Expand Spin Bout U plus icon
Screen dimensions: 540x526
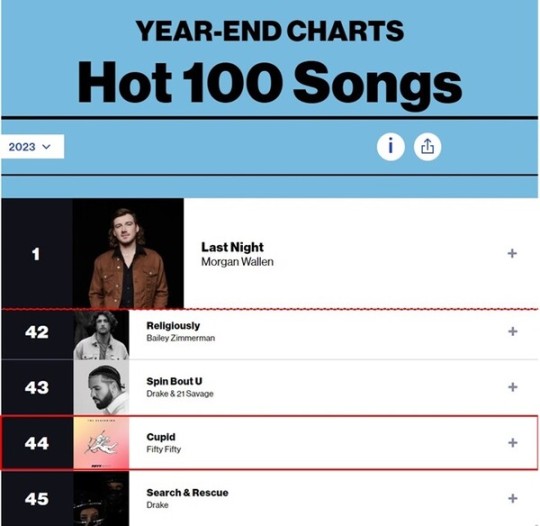512,387
